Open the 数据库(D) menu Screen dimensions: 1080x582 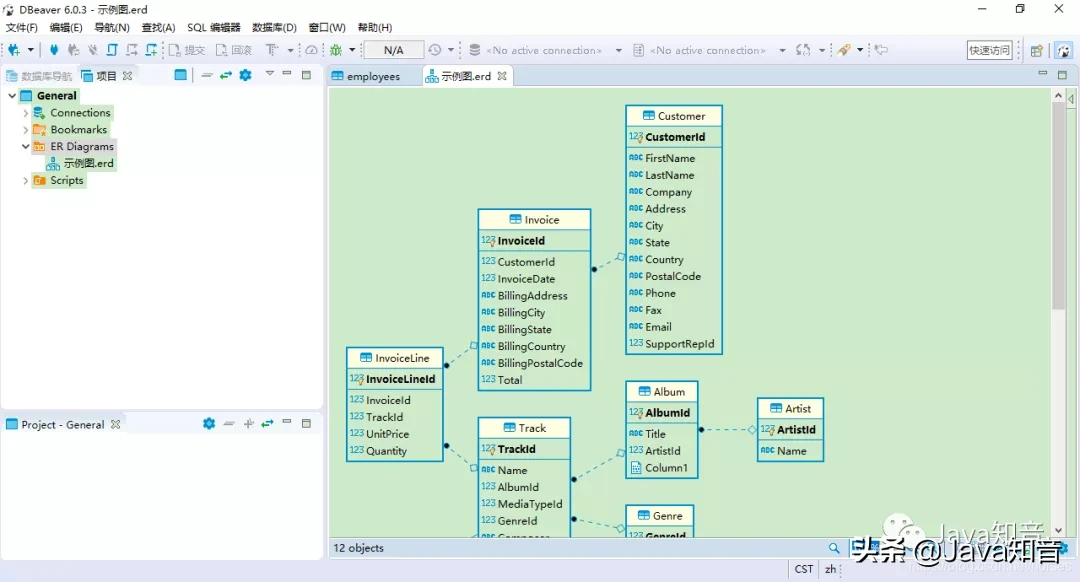coord(274,28)
